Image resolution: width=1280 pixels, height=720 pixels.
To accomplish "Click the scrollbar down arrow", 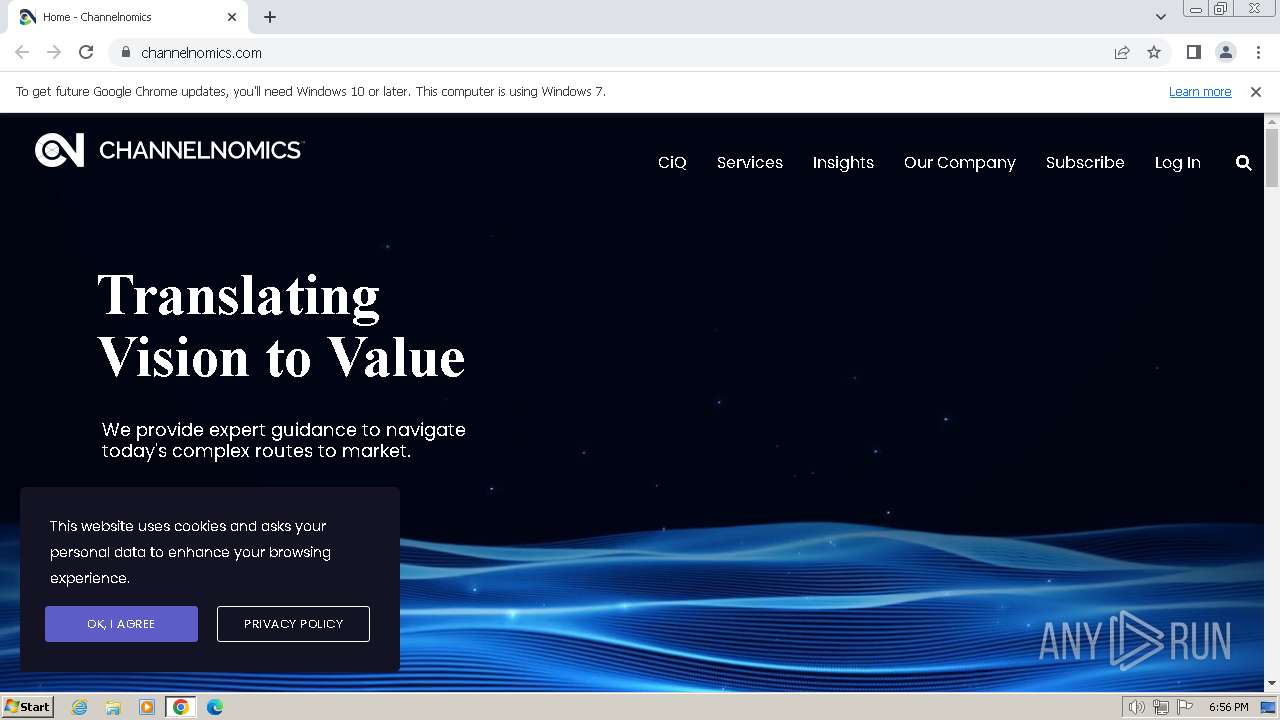I will [1271, 683].
